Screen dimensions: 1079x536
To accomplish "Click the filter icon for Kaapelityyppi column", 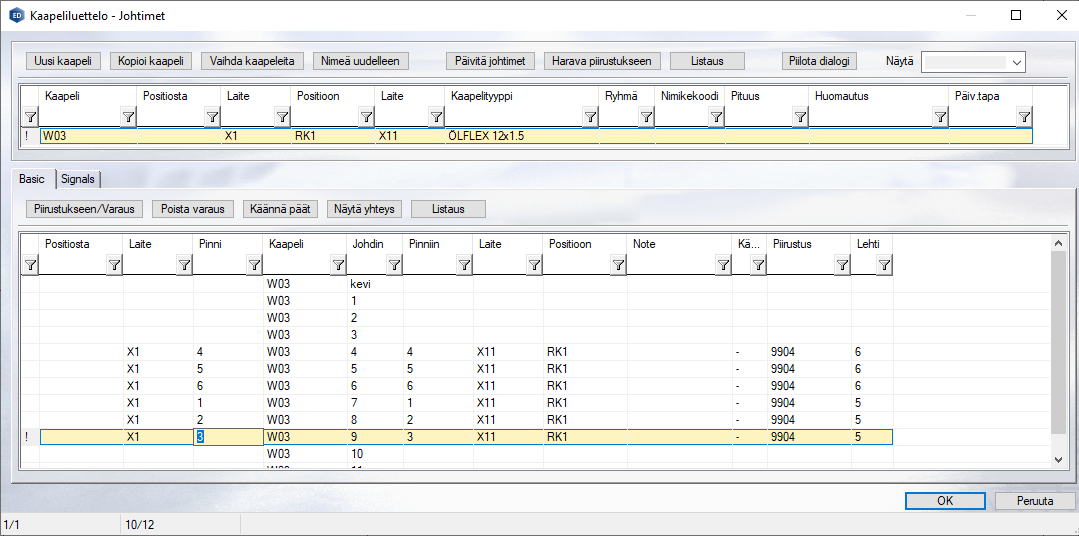I will pos(590,118).
